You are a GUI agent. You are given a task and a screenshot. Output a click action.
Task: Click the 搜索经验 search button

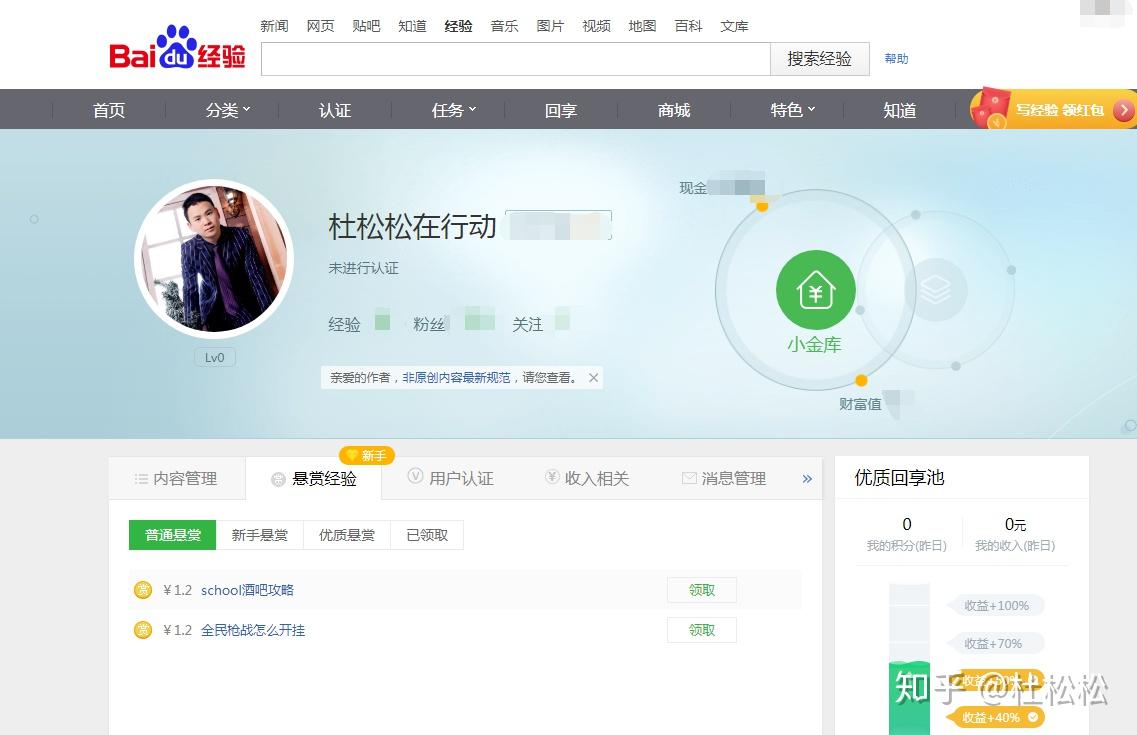point(819,59)
